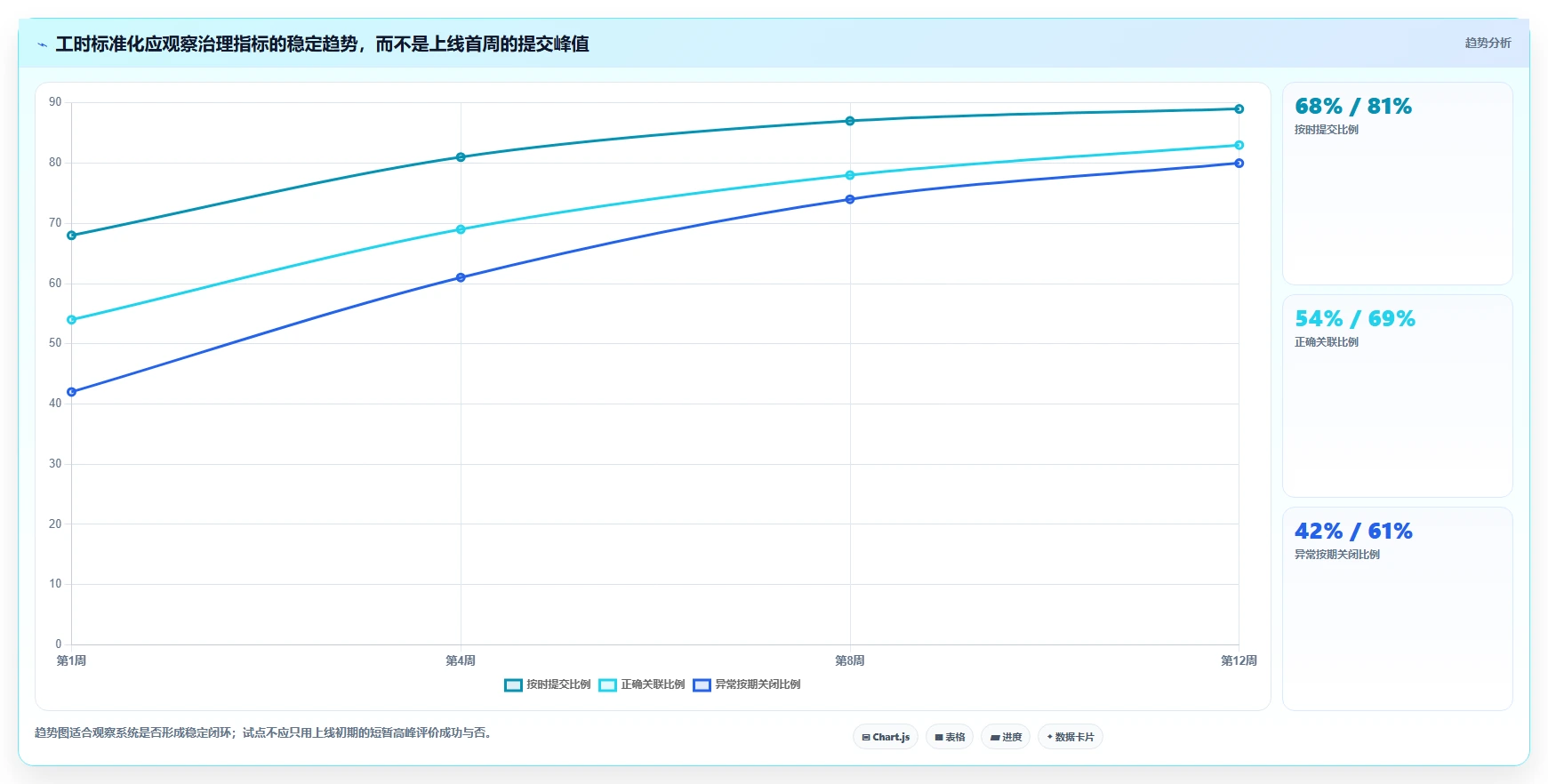
Task: Click the 按时提交比例 point at 第1周
Action: [x=71, y=236]
